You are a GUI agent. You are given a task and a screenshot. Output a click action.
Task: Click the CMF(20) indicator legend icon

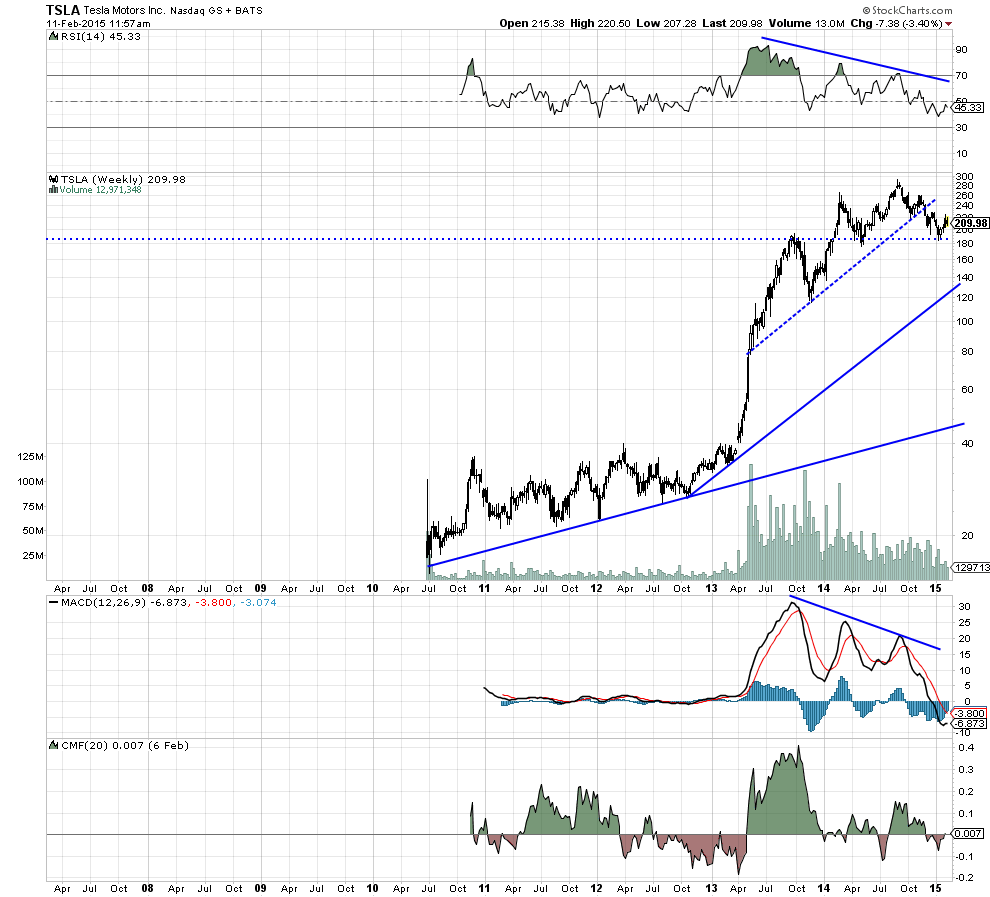54,746
